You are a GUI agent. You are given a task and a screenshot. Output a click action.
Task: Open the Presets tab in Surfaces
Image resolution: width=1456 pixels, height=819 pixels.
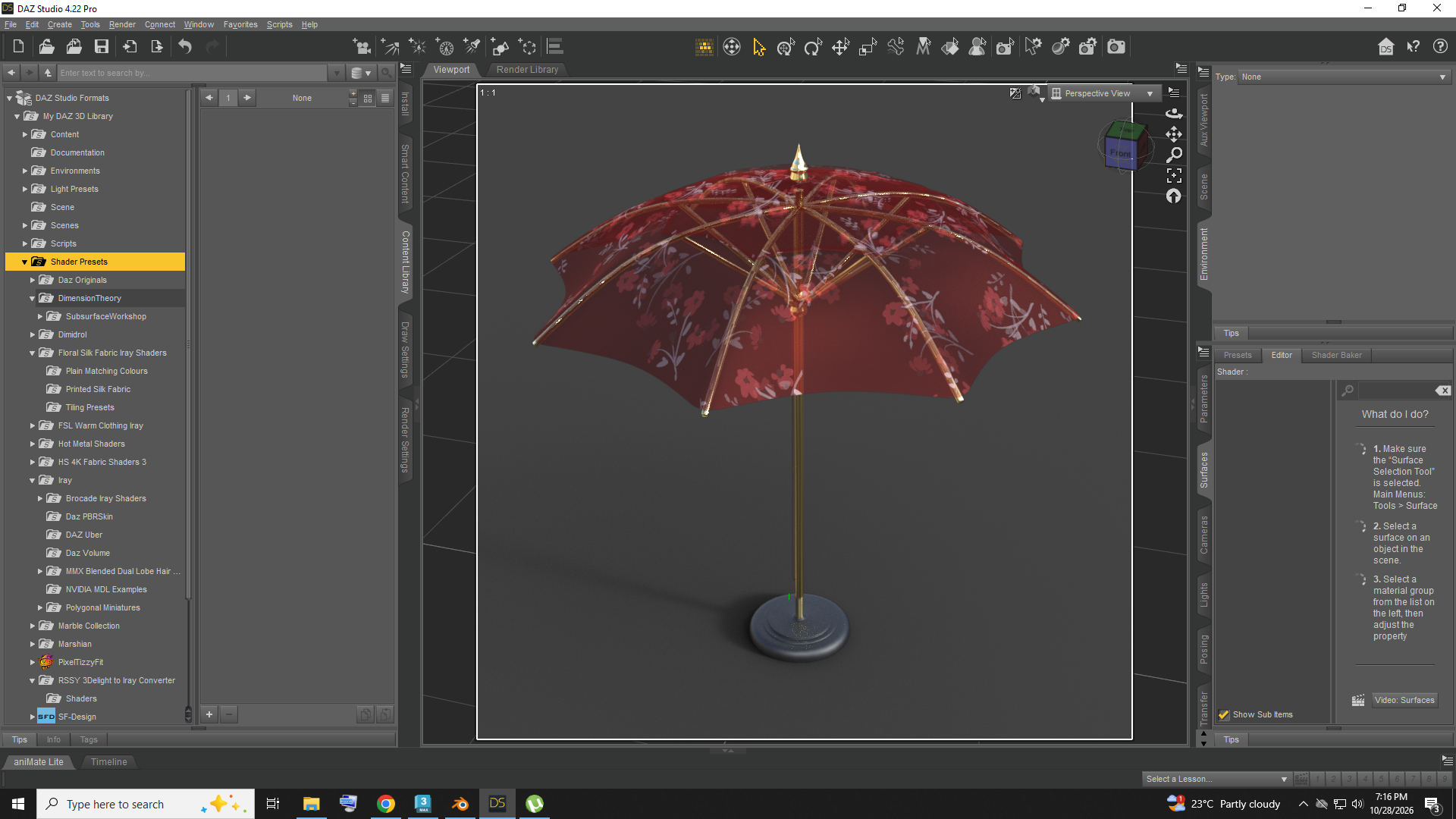click(x=1238, y=355)
